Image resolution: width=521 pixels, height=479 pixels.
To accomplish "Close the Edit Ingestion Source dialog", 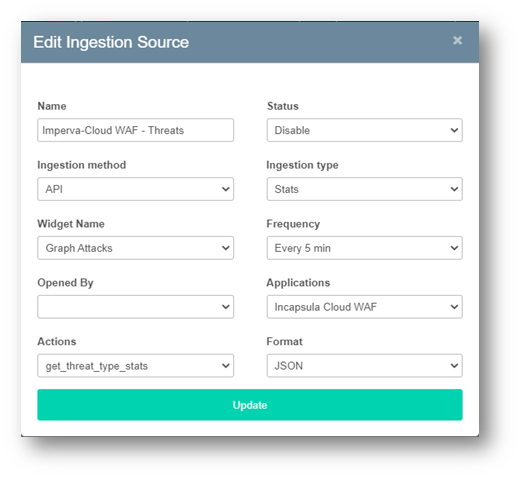I will [457, 40].
